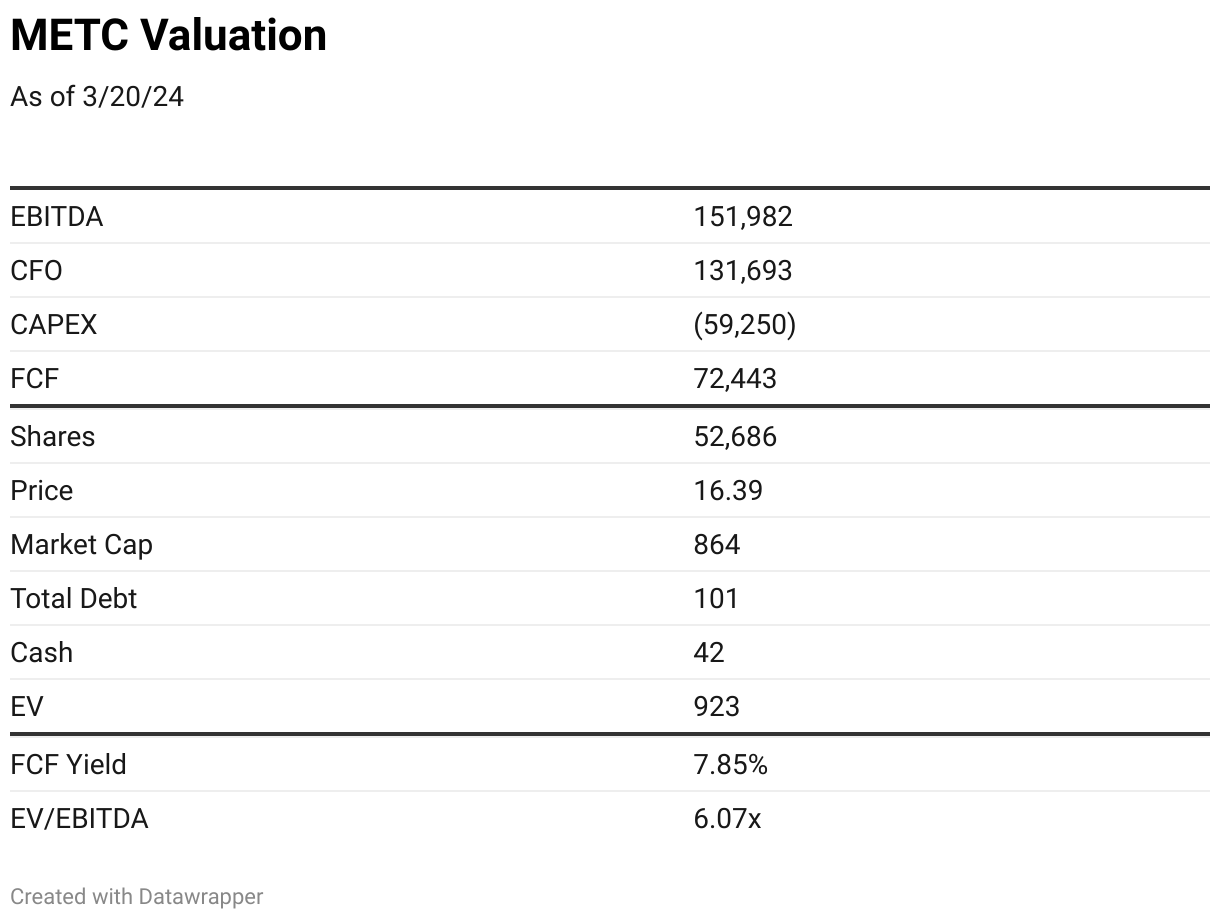Select the Market Cap label
Viewport: 1220px width, 920px height.
coord(82,544)
